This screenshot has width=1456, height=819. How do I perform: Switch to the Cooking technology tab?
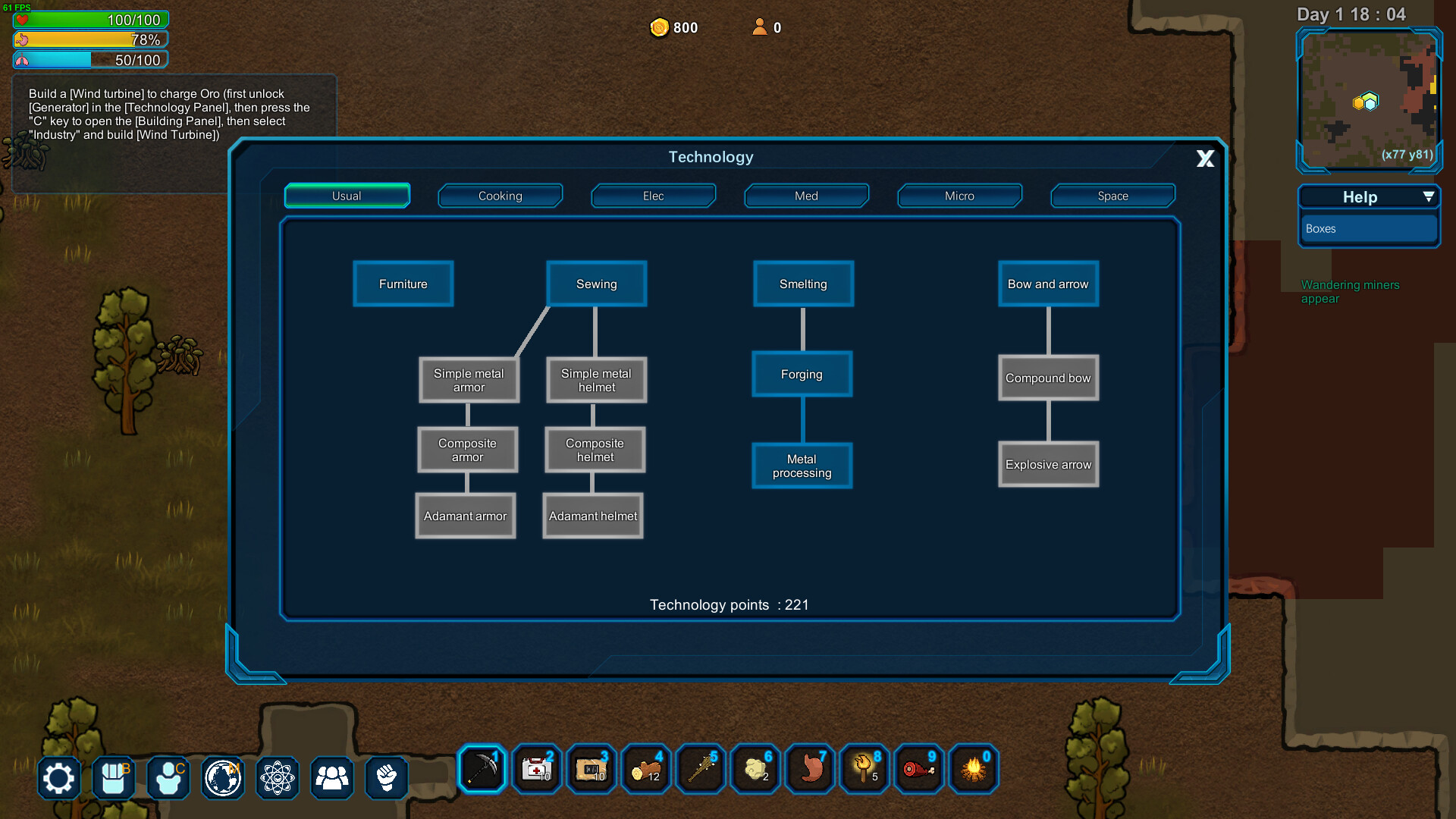coord(498,195)
